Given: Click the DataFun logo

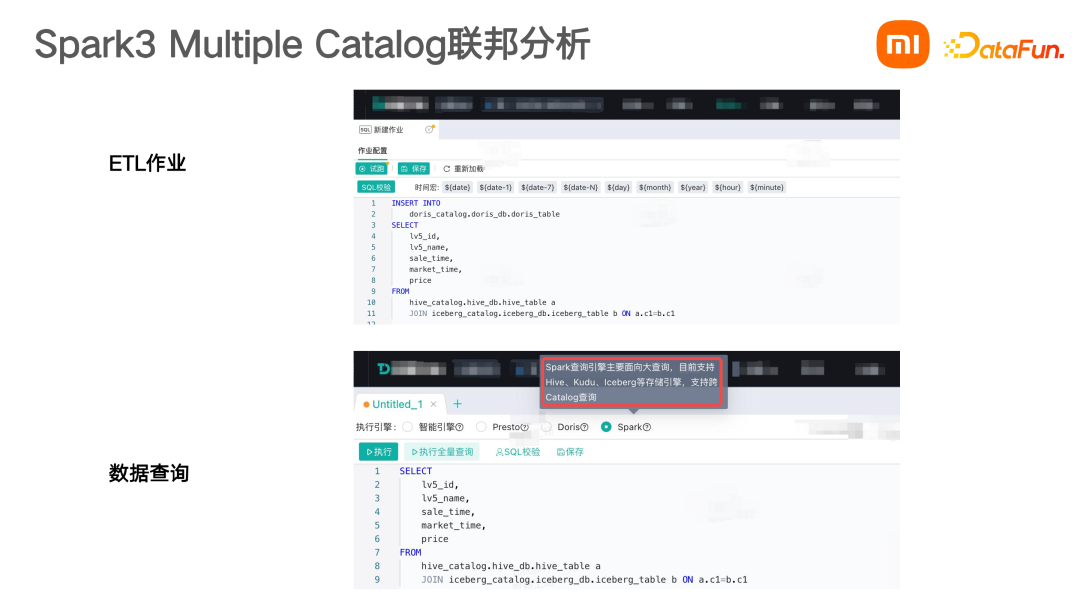Looking at the screenshot, I should click(x=1003, y=46).
